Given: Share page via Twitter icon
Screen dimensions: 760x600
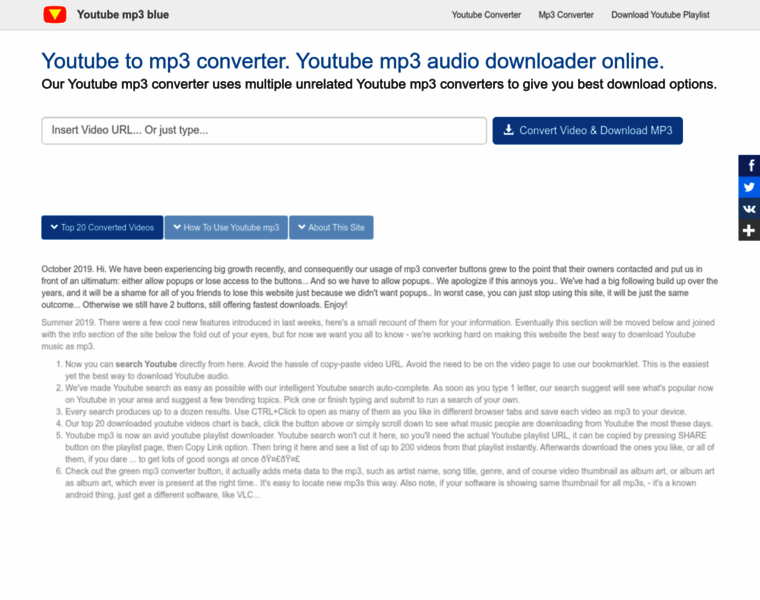Looking at the screenshot, I should point(749,187).
